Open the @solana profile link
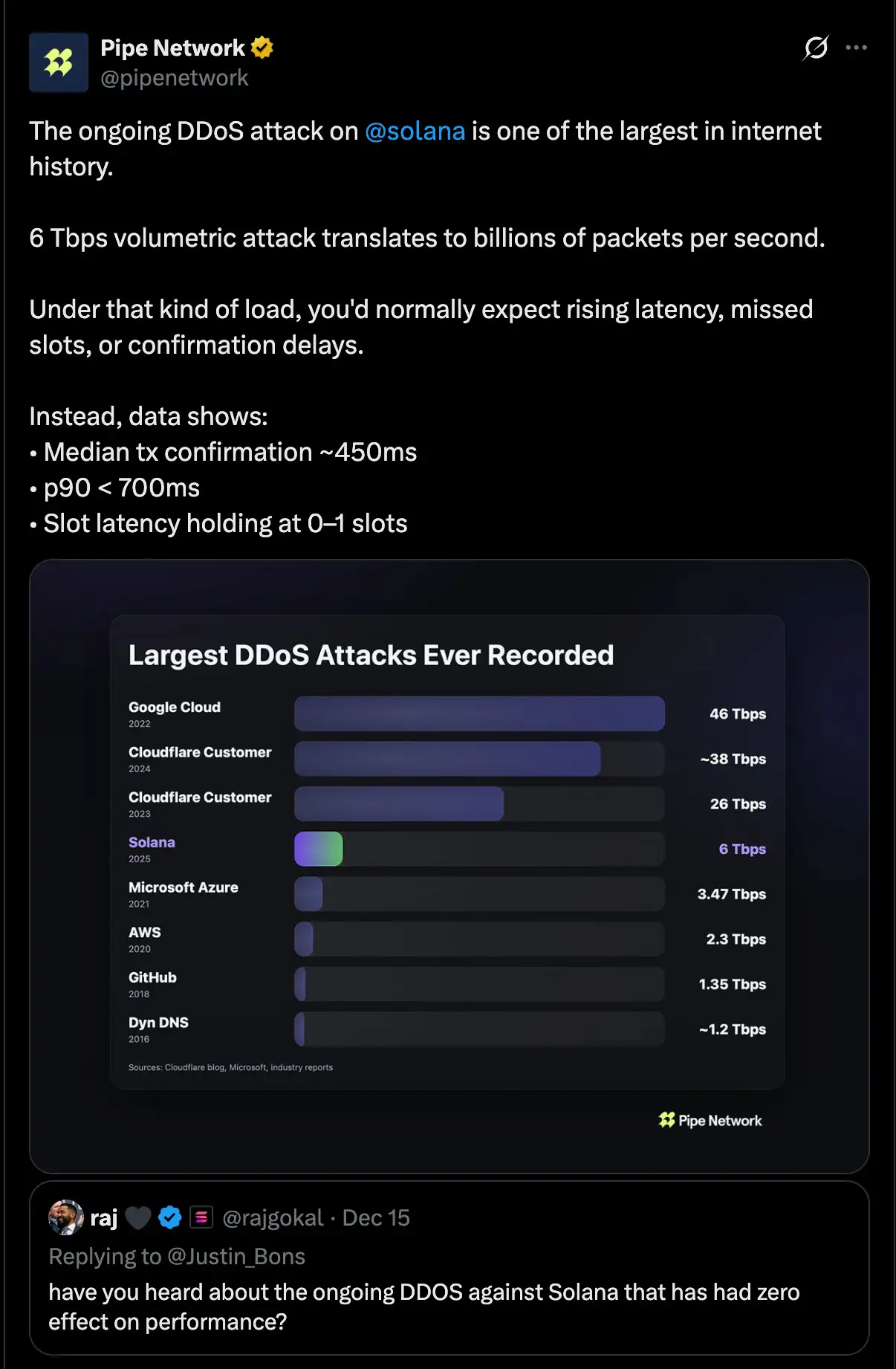This screenshot has height=1369, width=896. (x=416, y=131)
